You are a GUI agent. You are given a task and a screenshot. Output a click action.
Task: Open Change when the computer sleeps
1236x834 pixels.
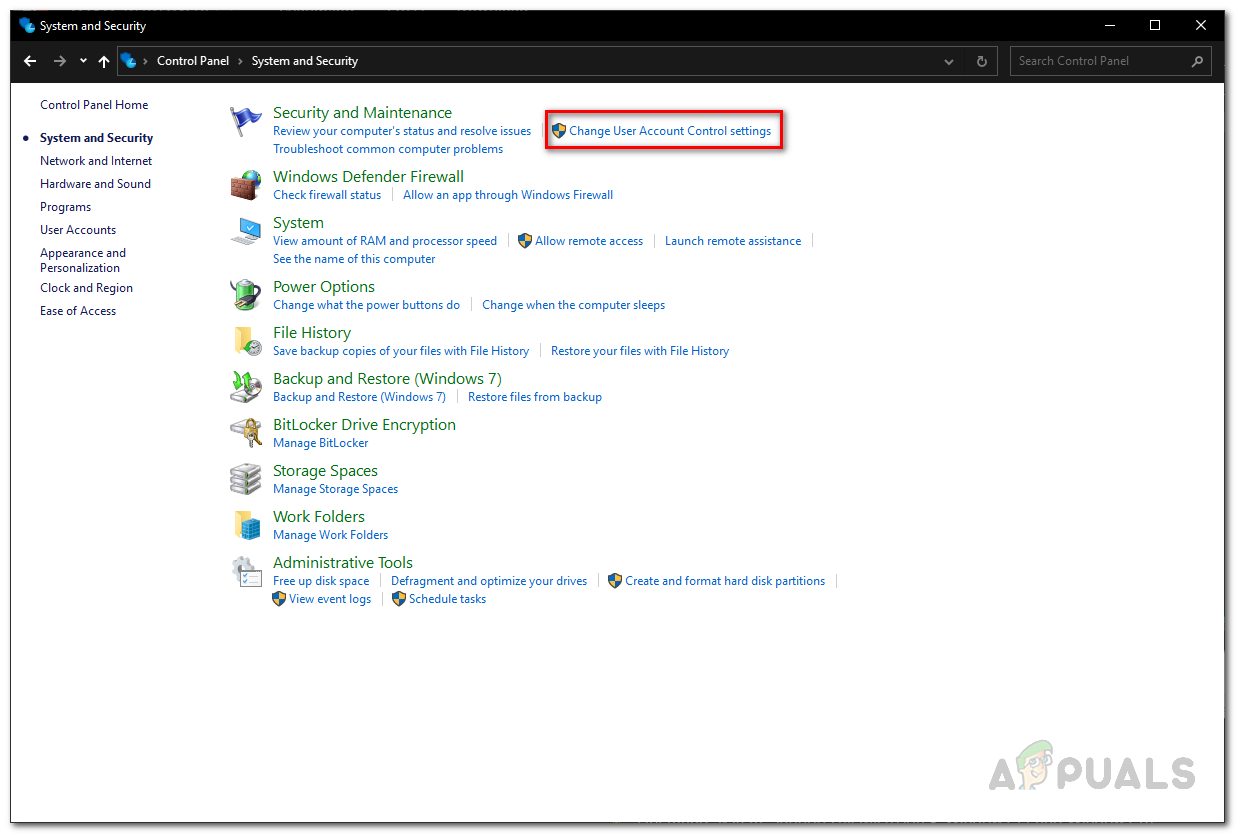click(573, 305)
